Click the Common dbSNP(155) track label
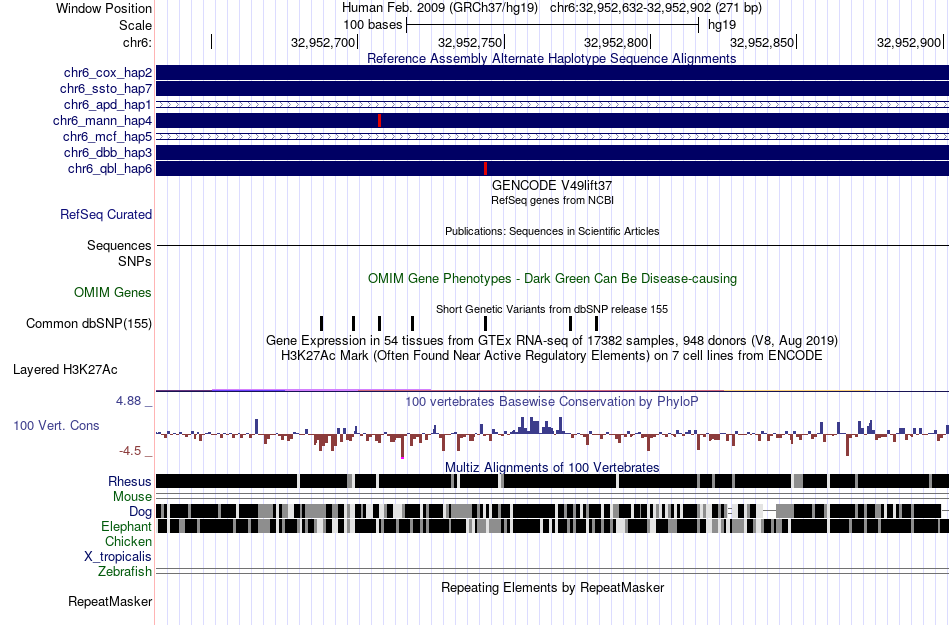The width and height of the screenshot is (950, 625). point(89,323)
